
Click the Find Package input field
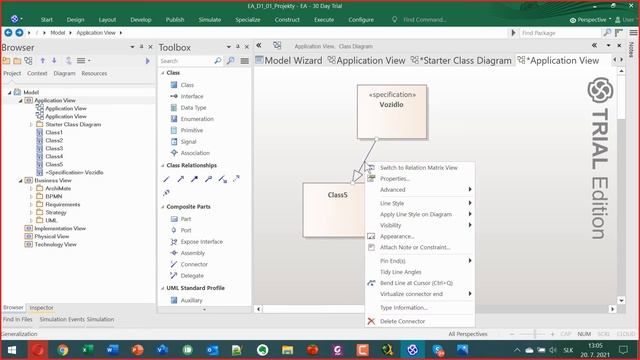click(561, 33)
